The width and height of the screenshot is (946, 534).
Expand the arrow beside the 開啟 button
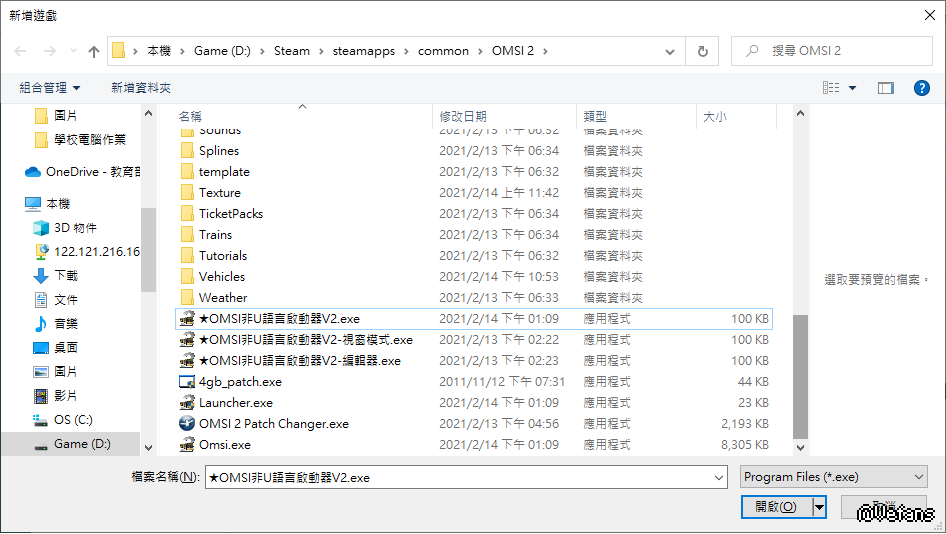(819, 507)
